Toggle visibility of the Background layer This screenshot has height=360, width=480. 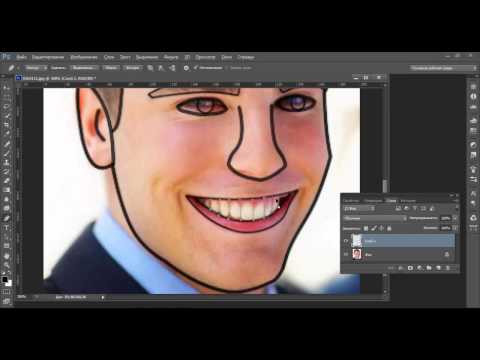click(x=346, y=254)
